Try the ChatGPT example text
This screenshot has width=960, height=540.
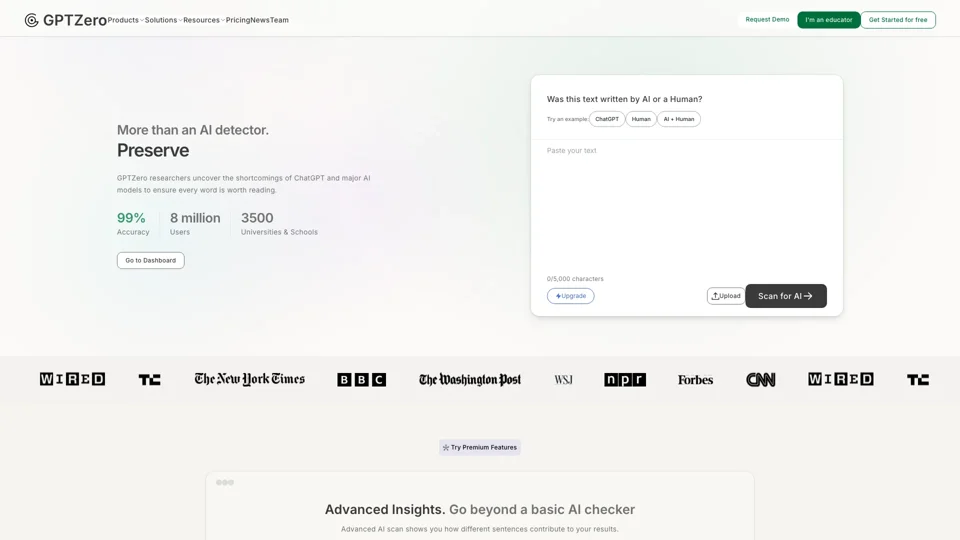(x=607, y=119)
